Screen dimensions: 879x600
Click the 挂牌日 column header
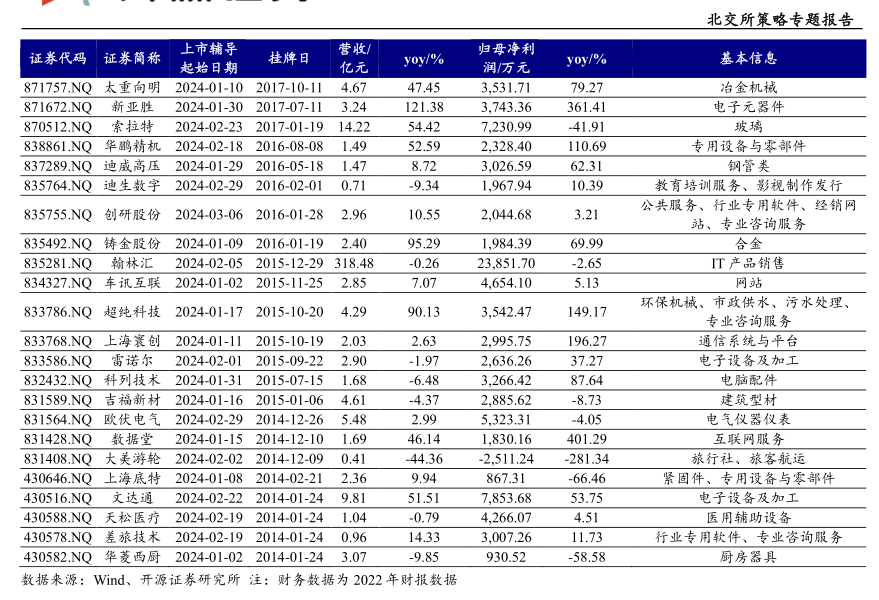click(x=289, y=59)
